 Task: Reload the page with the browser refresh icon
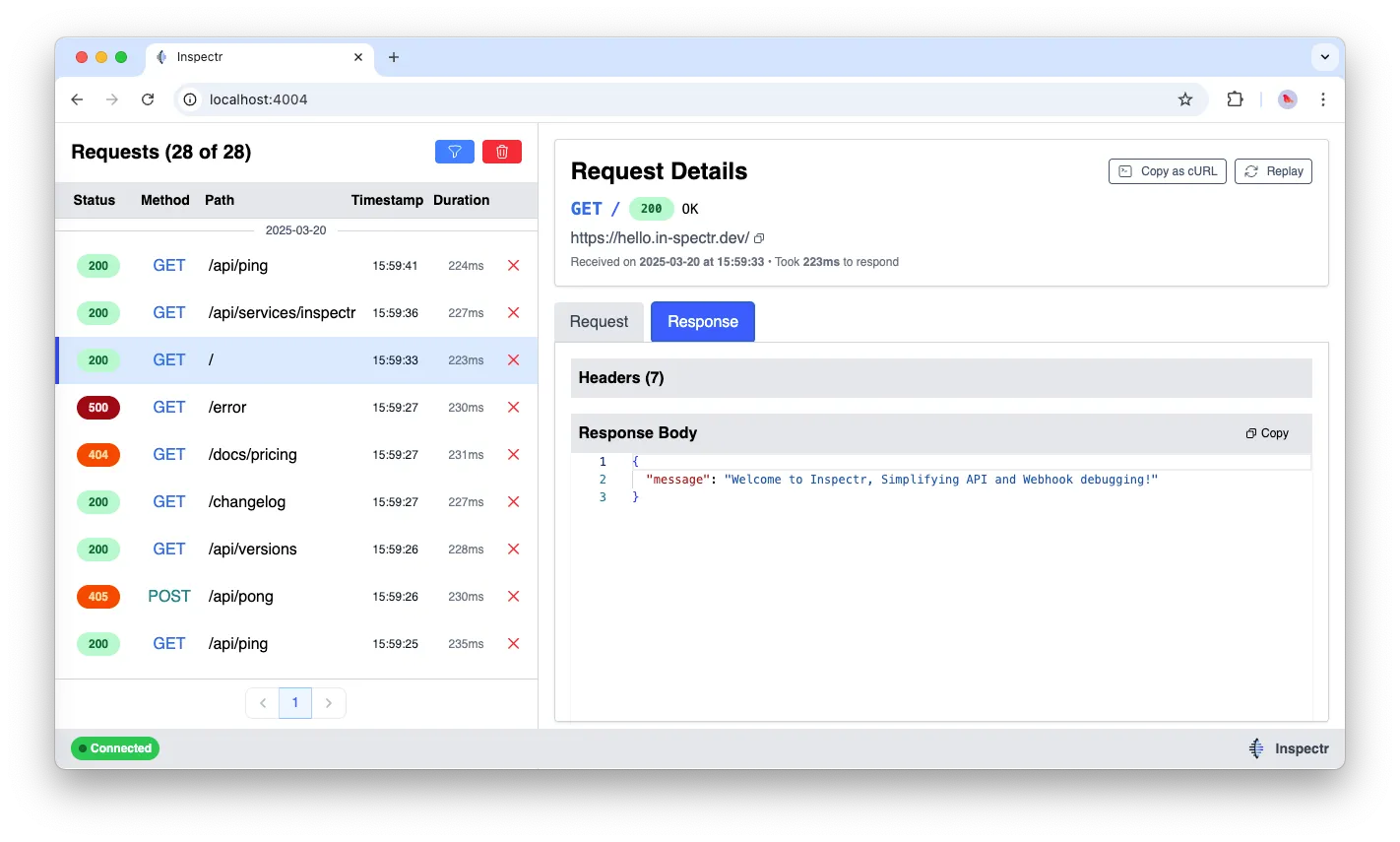[148, 99]
